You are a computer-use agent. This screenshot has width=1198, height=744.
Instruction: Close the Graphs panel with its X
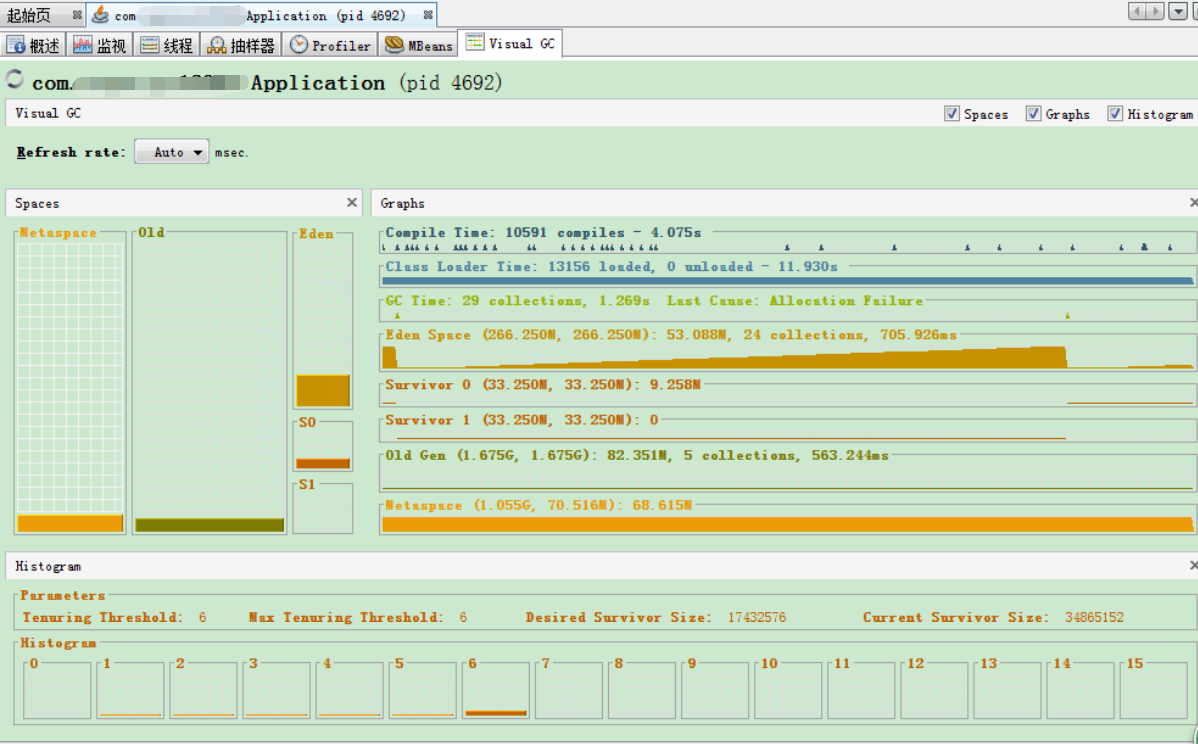[1193, 202]
